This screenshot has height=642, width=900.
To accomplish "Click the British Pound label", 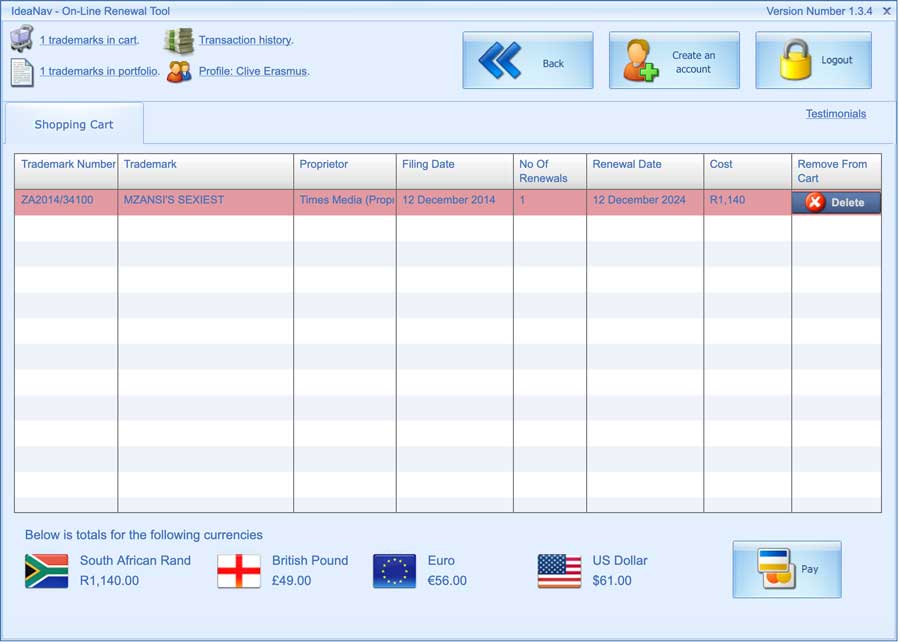I will (x=310, y=561).
